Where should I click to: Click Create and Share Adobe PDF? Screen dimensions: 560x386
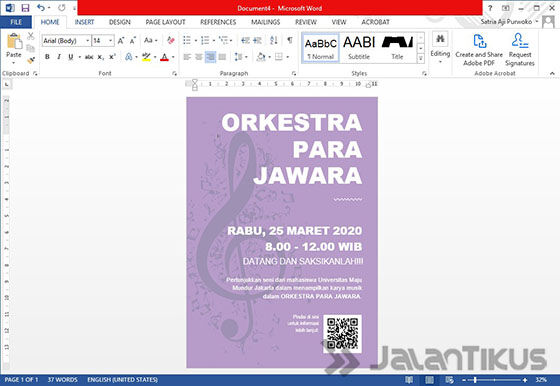(479, 50)
